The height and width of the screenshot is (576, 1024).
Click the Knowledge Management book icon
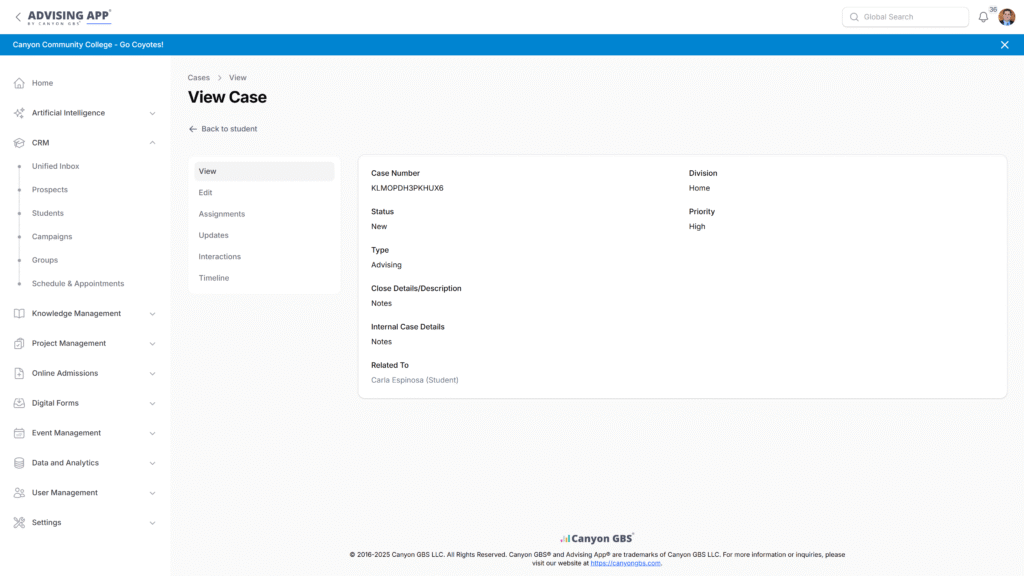[x=19, y=313]
